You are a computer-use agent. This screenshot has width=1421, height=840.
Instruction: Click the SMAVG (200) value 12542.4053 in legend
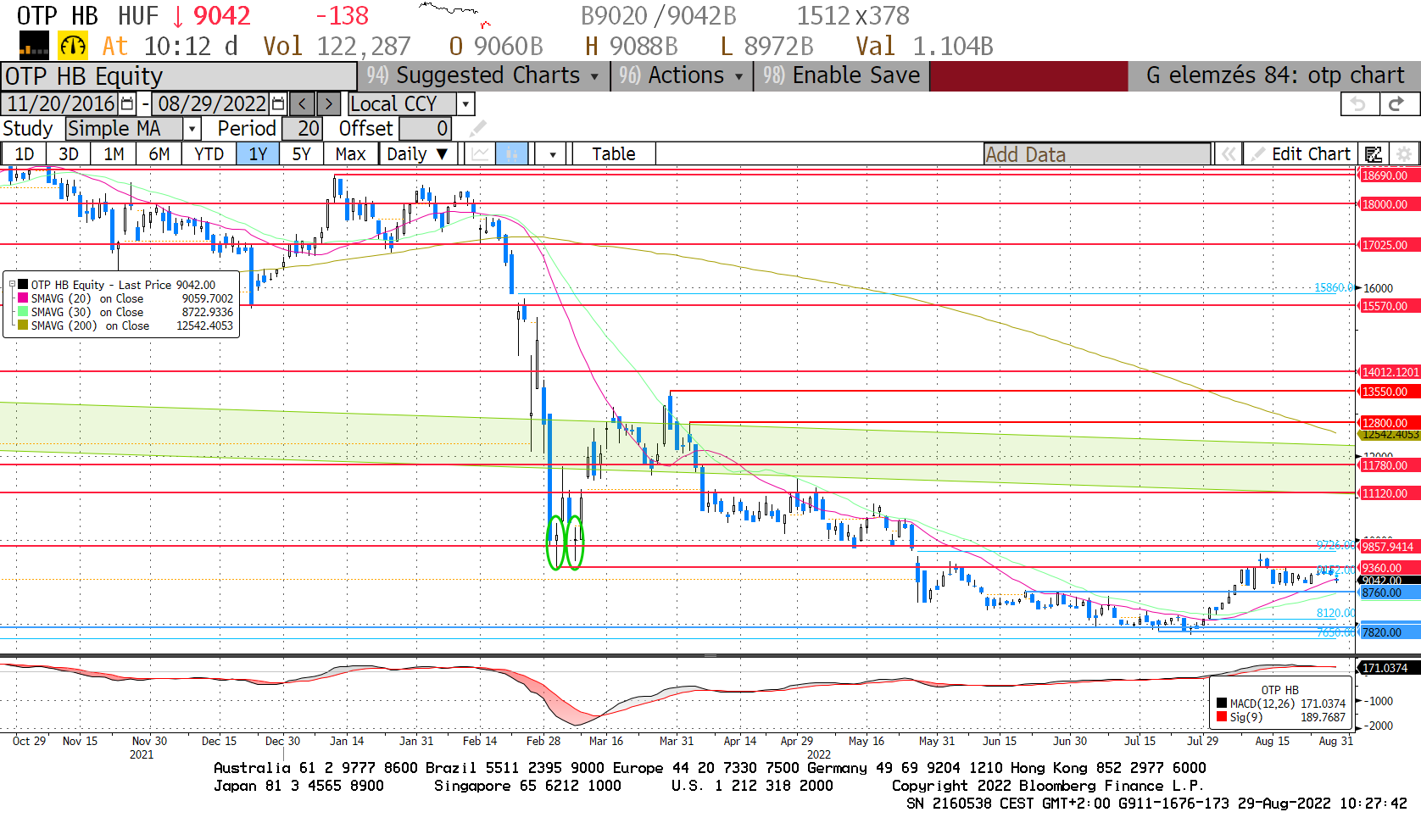(x=204, y=325)
